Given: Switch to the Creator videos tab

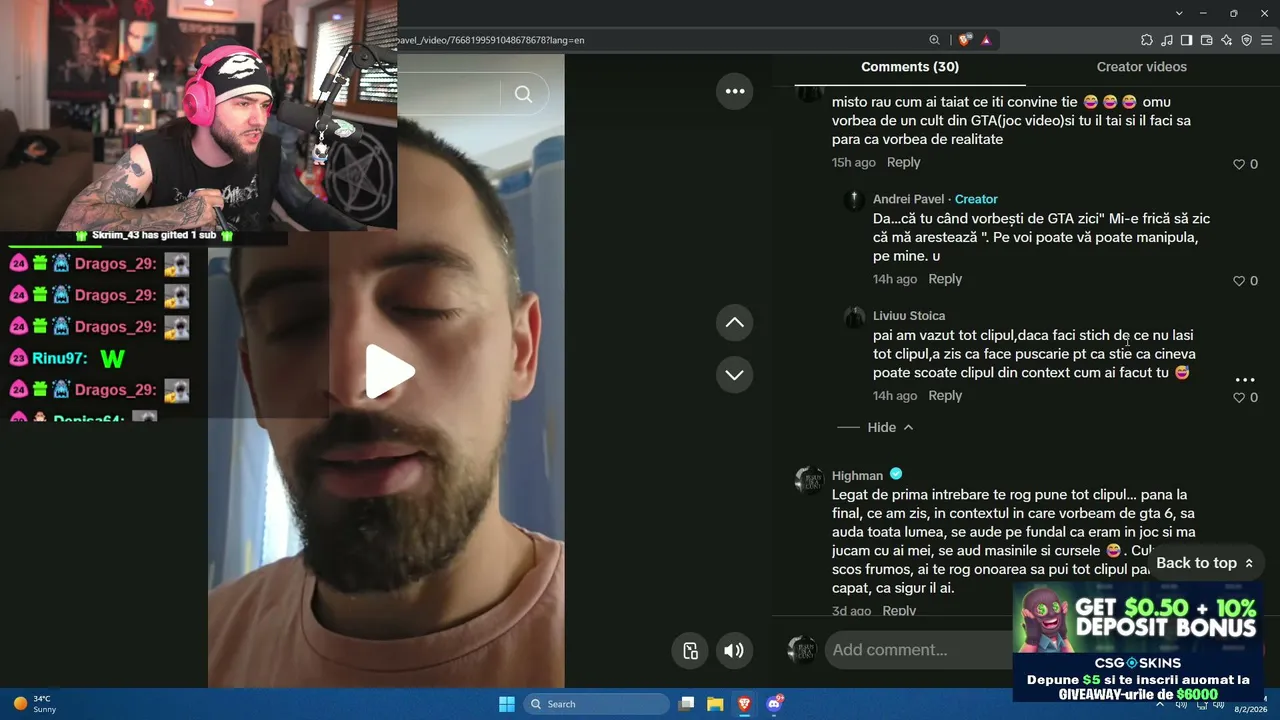Looking at the screenshot, I should point(1141,67).
